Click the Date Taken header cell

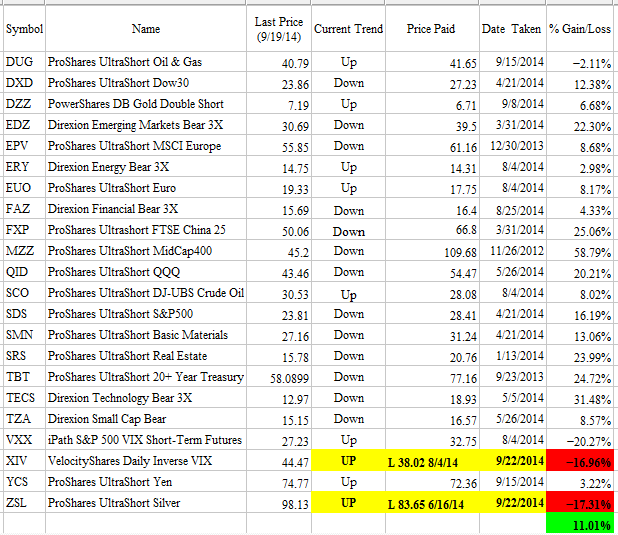(x=513, y=28)
